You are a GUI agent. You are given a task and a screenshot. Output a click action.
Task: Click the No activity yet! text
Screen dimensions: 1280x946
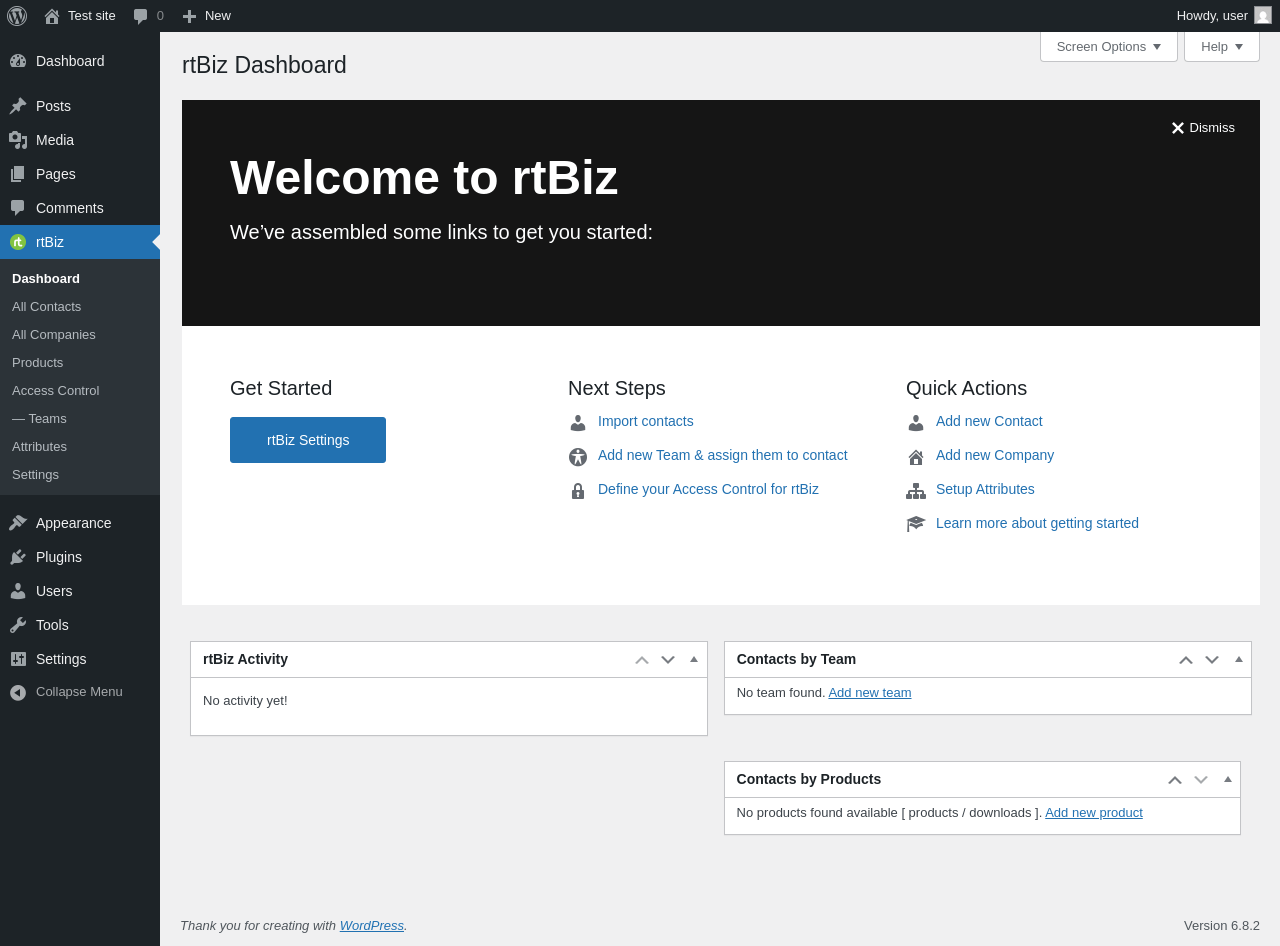(x=245, y=700)
